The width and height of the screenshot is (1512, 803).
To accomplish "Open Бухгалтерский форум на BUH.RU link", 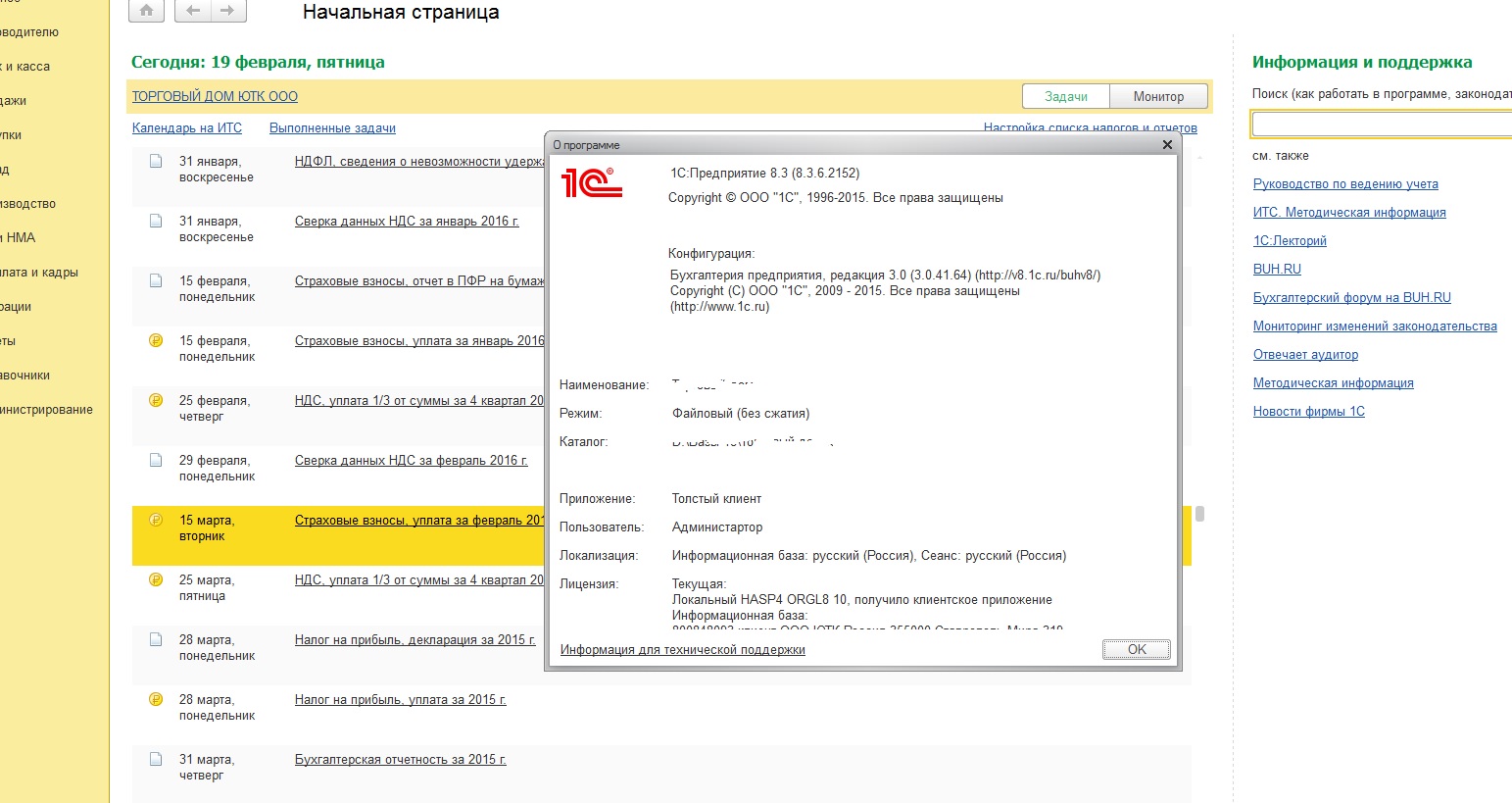I will pyautogui.click(x=1352, y=297).
